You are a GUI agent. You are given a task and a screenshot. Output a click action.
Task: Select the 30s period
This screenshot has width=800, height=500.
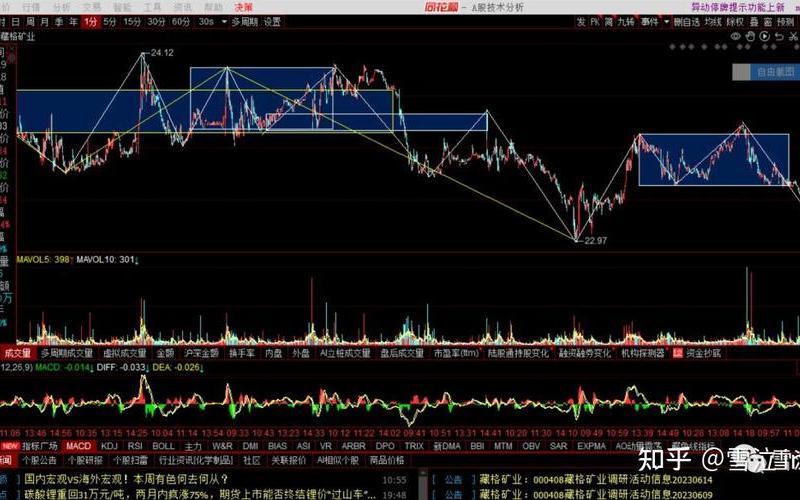click(x=206, y=22)
